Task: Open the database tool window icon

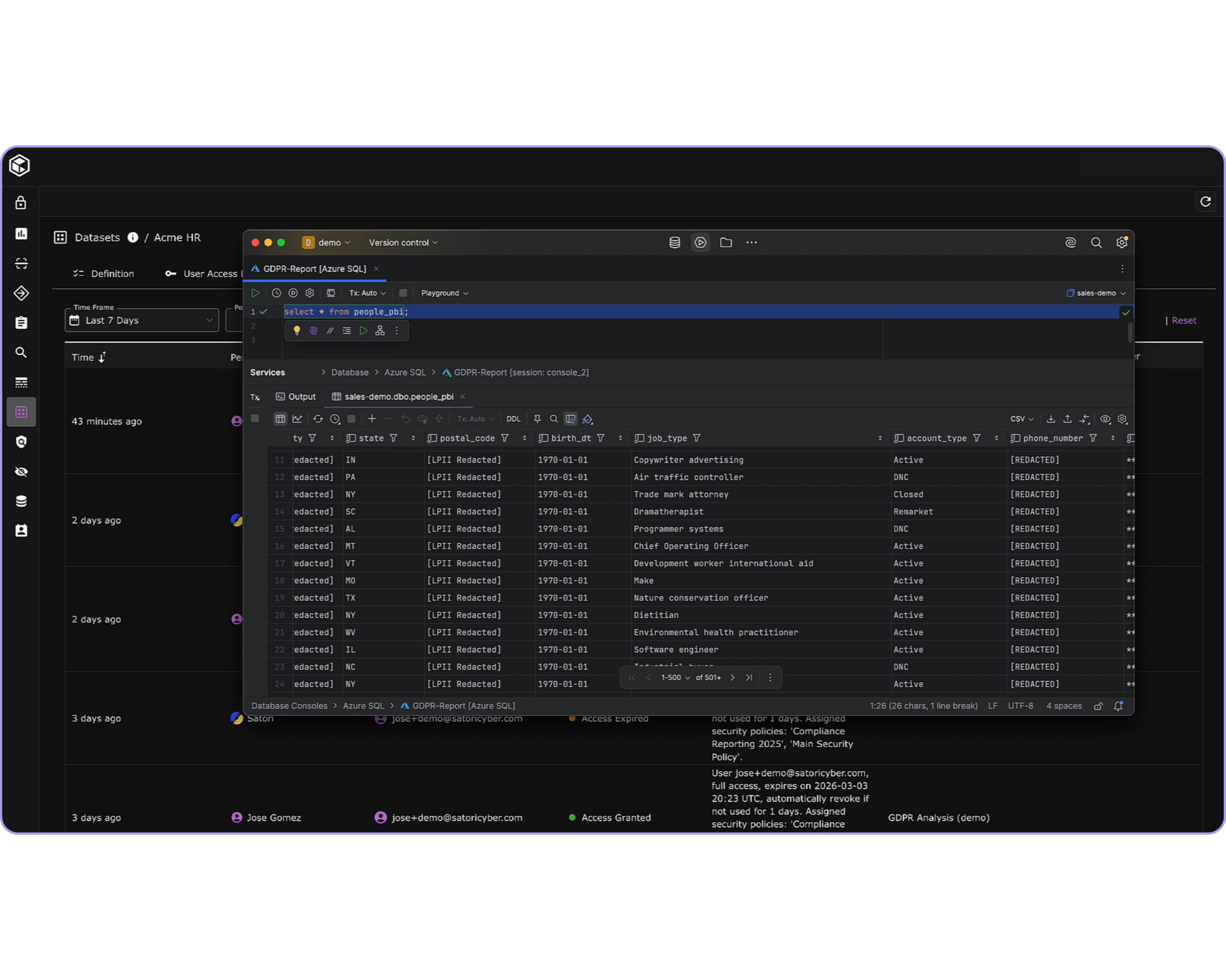Action: (674, 243)
